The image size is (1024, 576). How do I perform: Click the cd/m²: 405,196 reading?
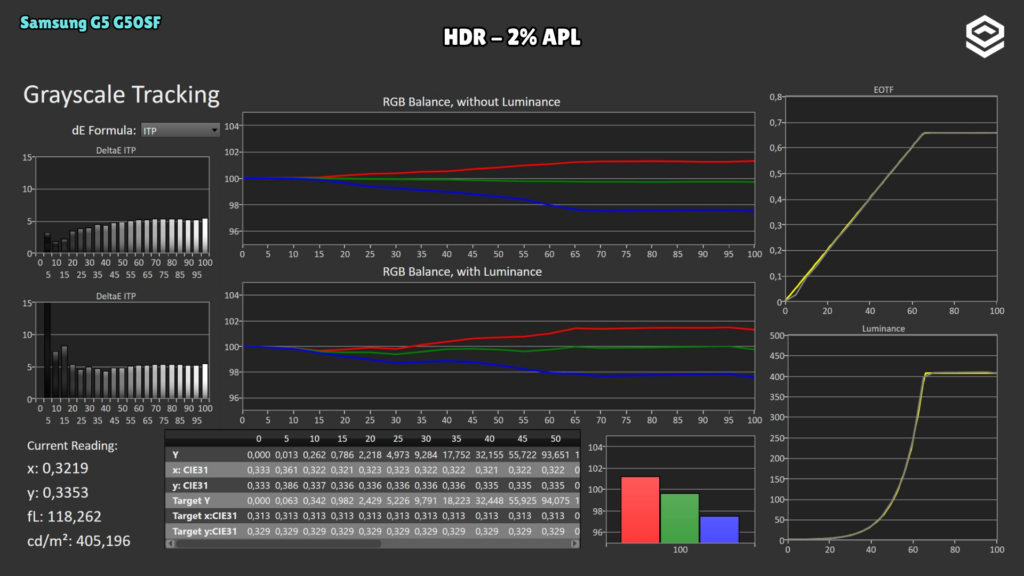[78, 541]
